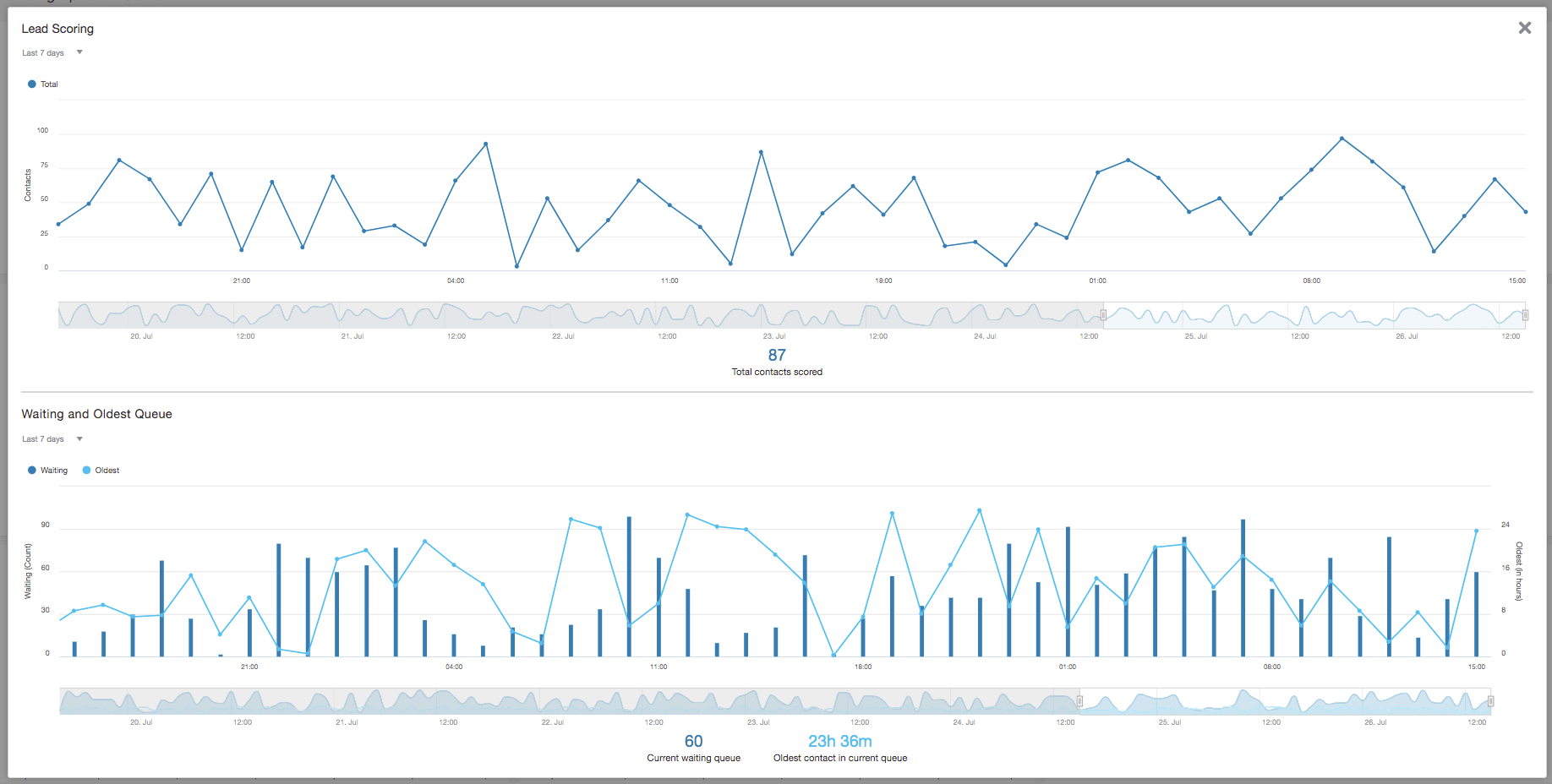Click the dark blue Waiting legend marker icon
The height and width of the screenshot is (784, 1552).
(31, 470)
